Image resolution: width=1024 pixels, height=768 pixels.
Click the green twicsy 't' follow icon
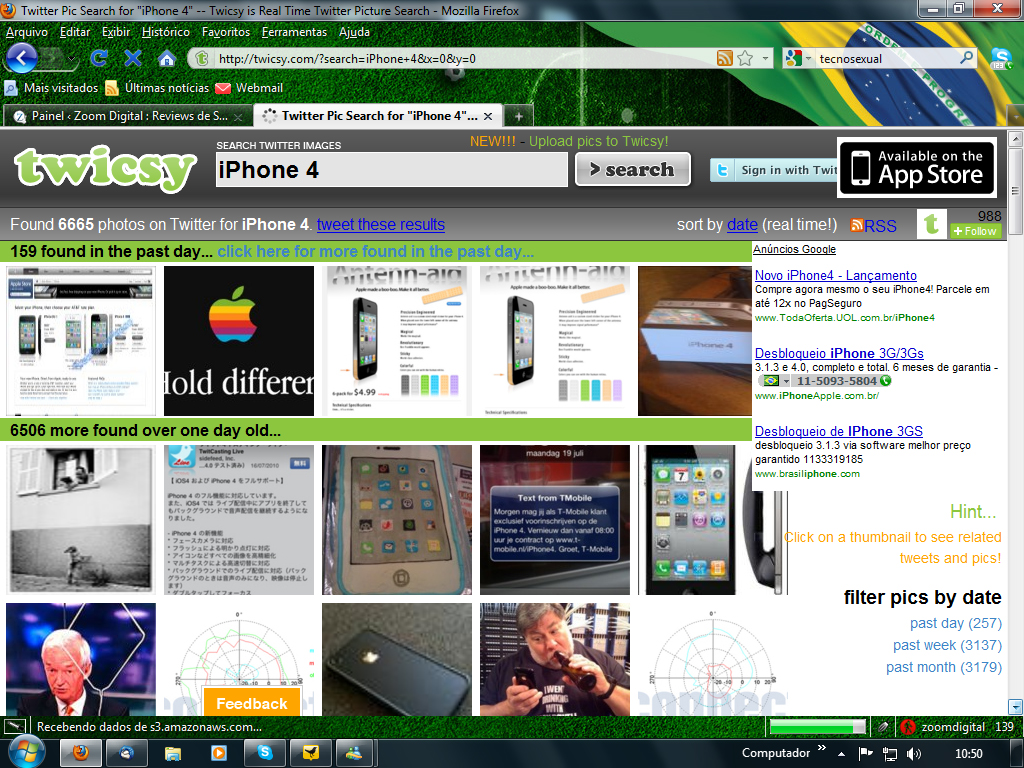click(x=932, y=224)
